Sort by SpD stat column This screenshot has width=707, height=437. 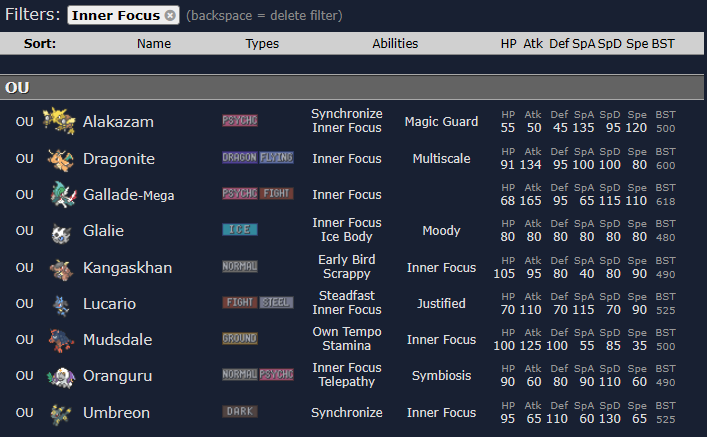click(610, 44)
